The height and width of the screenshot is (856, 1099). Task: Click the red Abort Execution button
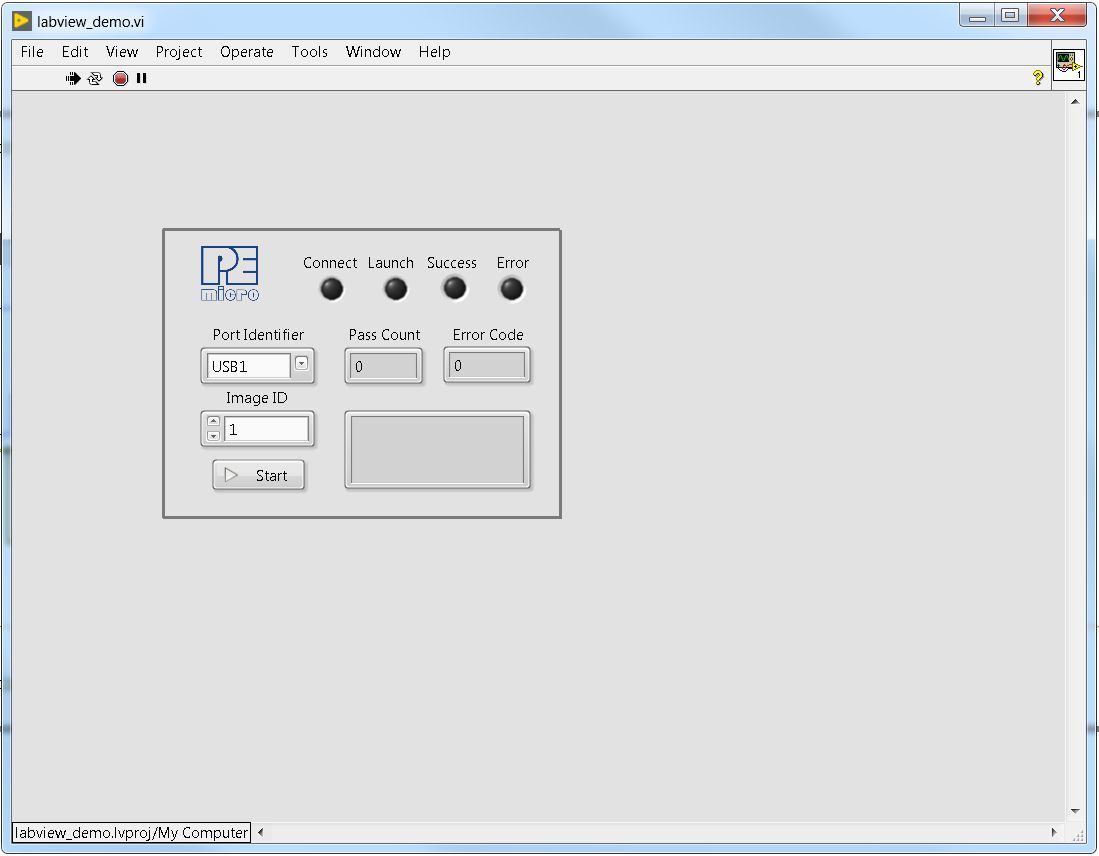click(121, 79)
